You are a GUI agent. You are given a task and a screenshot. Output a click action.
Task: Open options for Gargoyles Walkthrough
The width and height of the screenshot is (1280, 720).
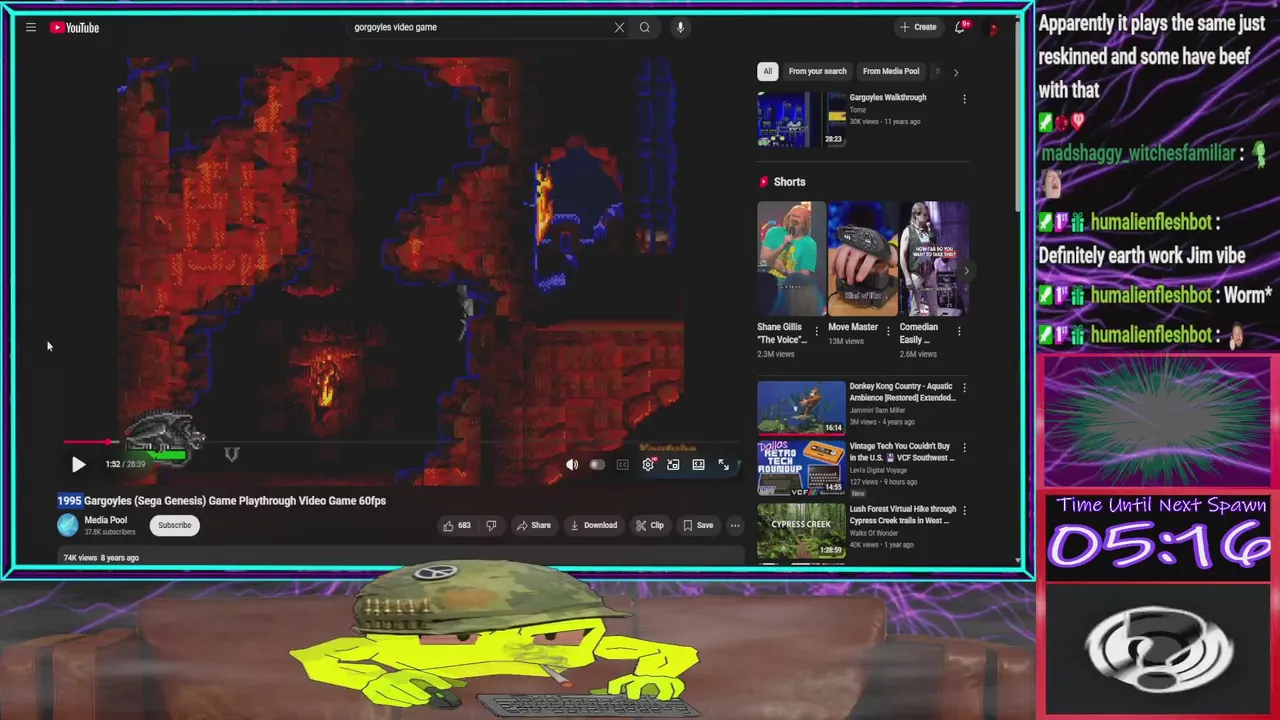pos(964,99)
